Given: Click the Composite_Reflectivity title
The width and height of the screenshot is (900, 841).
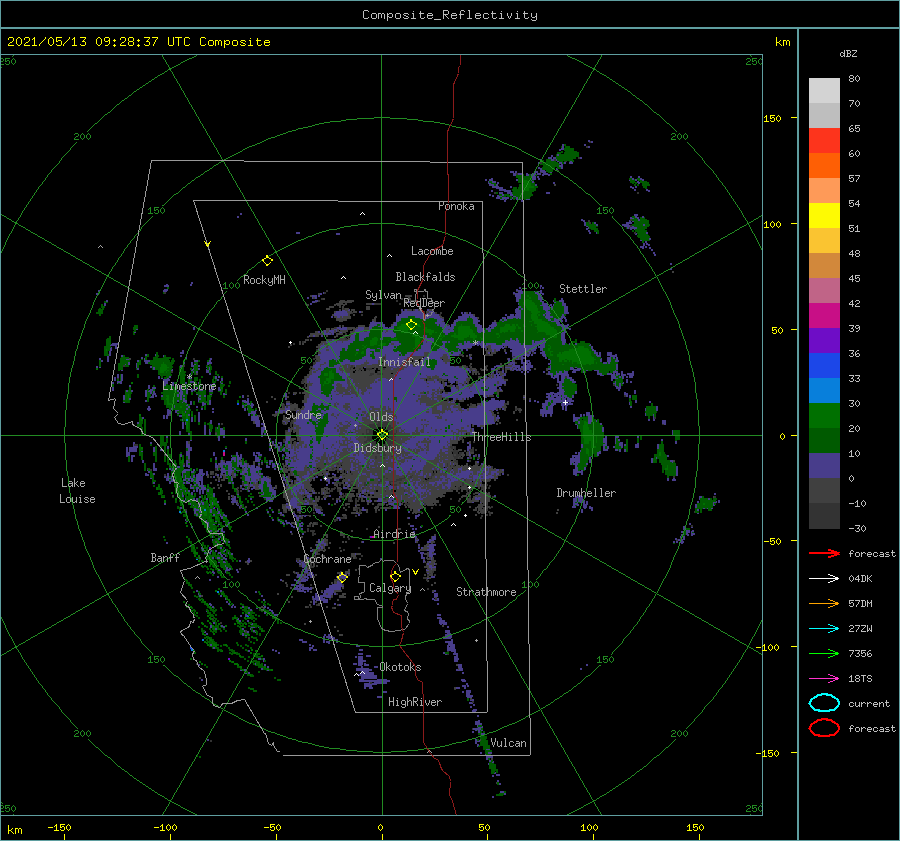Looking at the screenshot, I should [x=449, y=15].
